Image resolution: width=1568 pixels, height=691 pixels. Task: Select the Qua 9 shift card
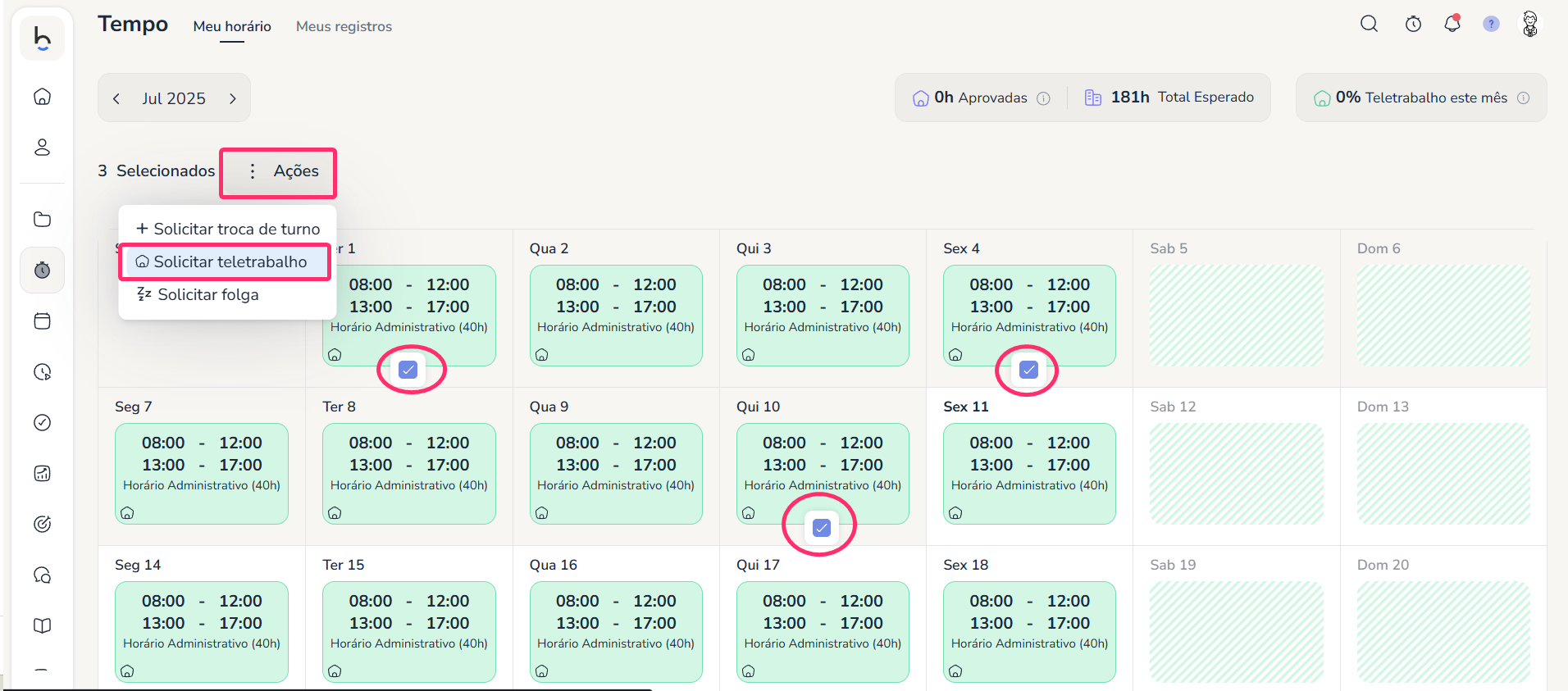(x=615, y=472)
